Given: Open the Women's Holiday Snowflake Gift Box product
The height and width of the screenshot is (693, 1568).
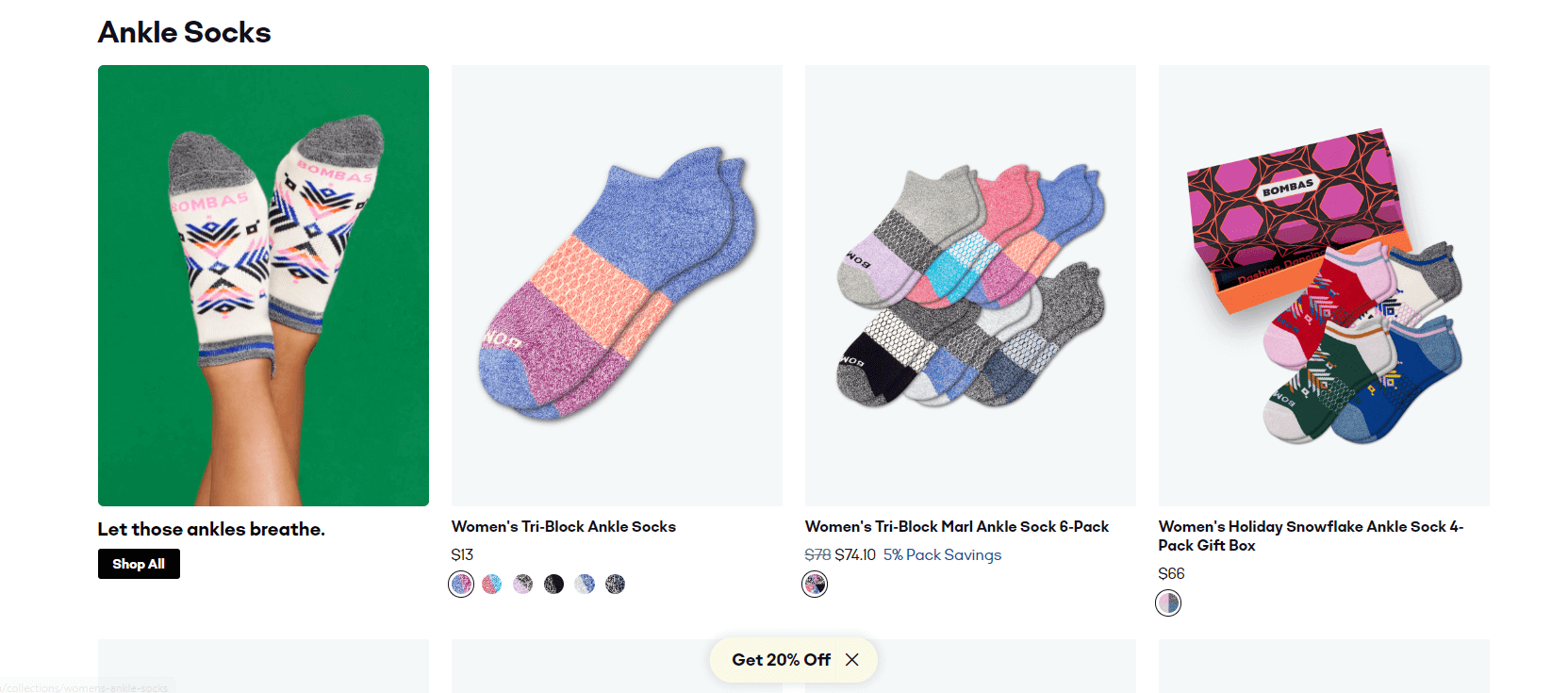Looking at the screenshot, I should coord(1310,536).
